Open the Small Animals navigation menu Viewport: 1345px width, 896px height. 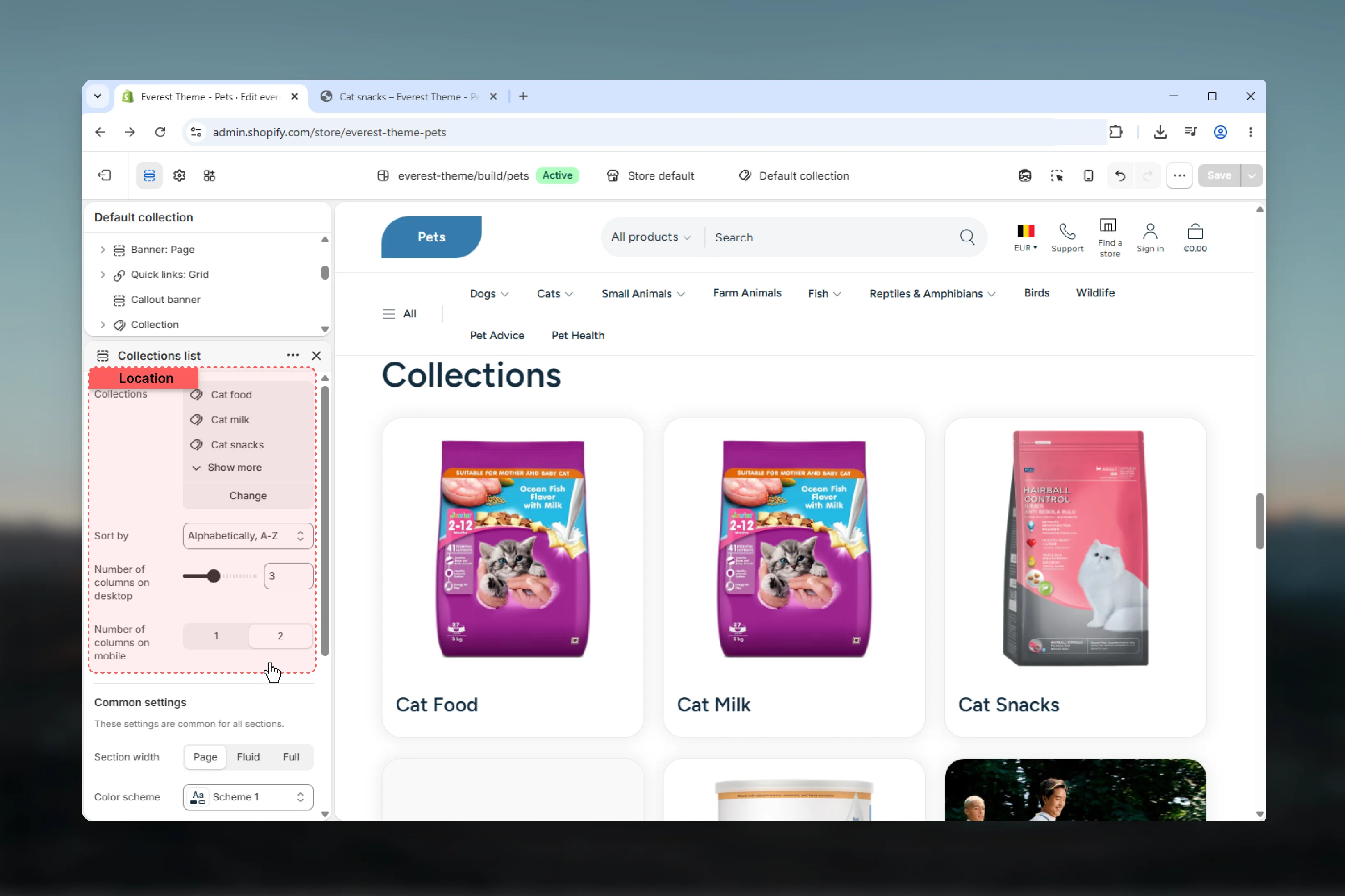[x=643, y=293]
